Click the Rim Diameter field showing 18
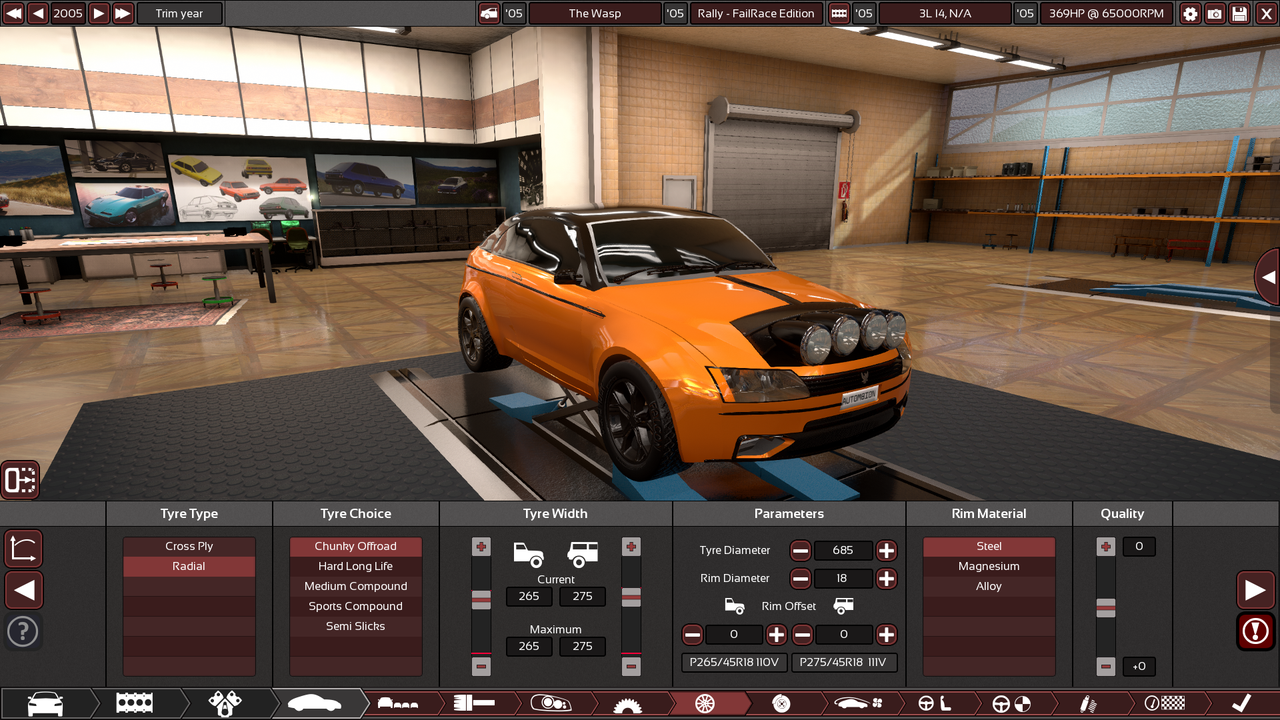This screenshot has width=1280, height=720. pos(843,578)
